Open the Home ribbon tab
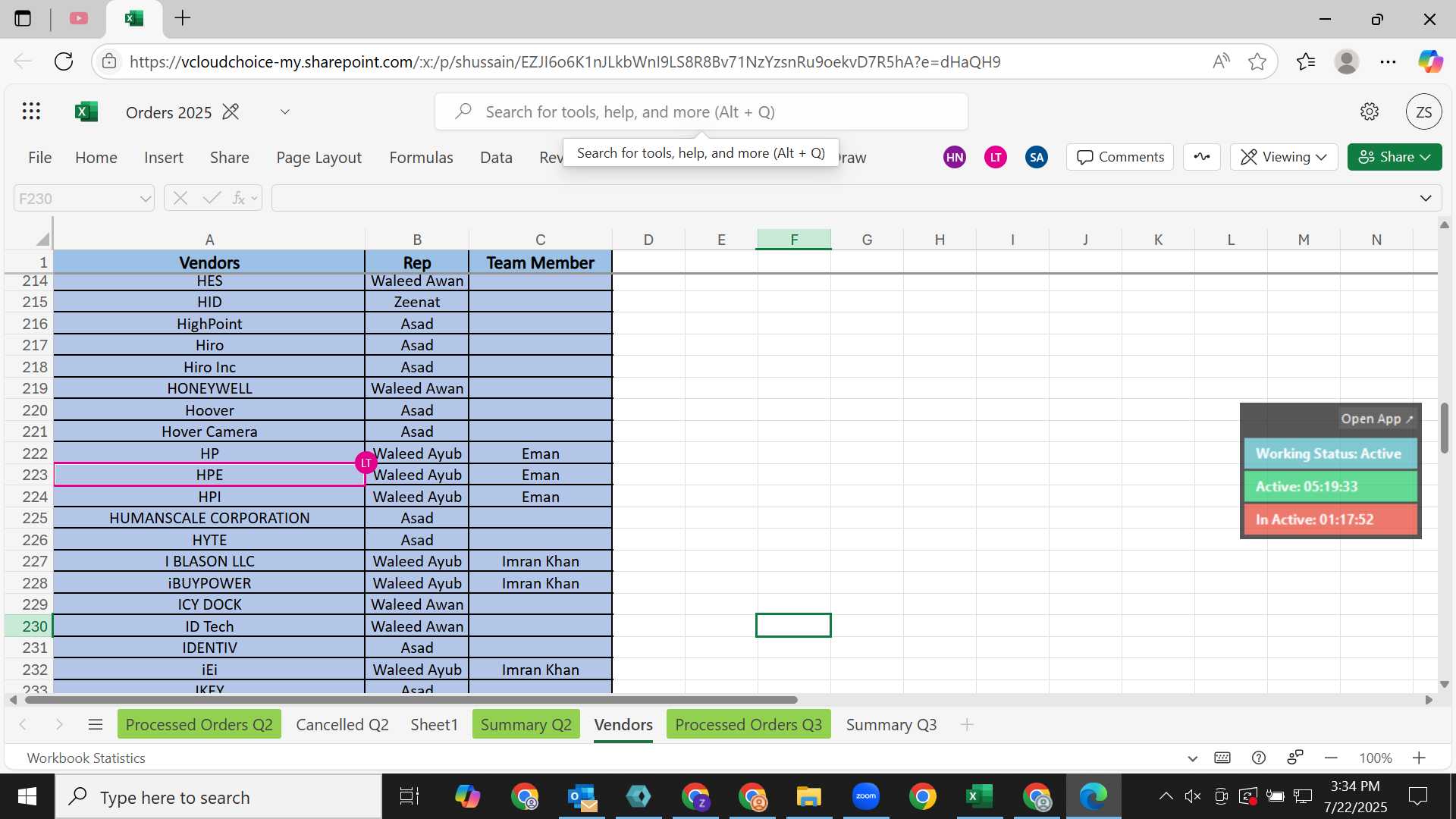The height and width of the screenshot is (819, 1456). (x=96, y=157)
